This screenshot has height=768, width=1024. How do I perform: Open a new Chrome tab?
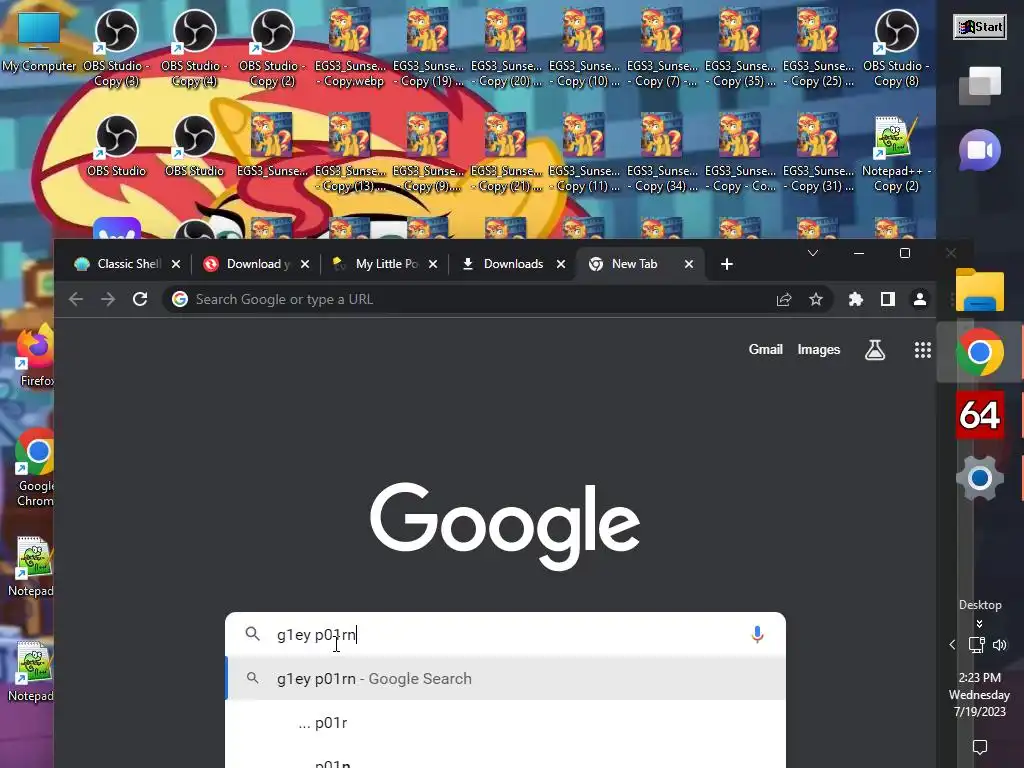click(726, 264)
